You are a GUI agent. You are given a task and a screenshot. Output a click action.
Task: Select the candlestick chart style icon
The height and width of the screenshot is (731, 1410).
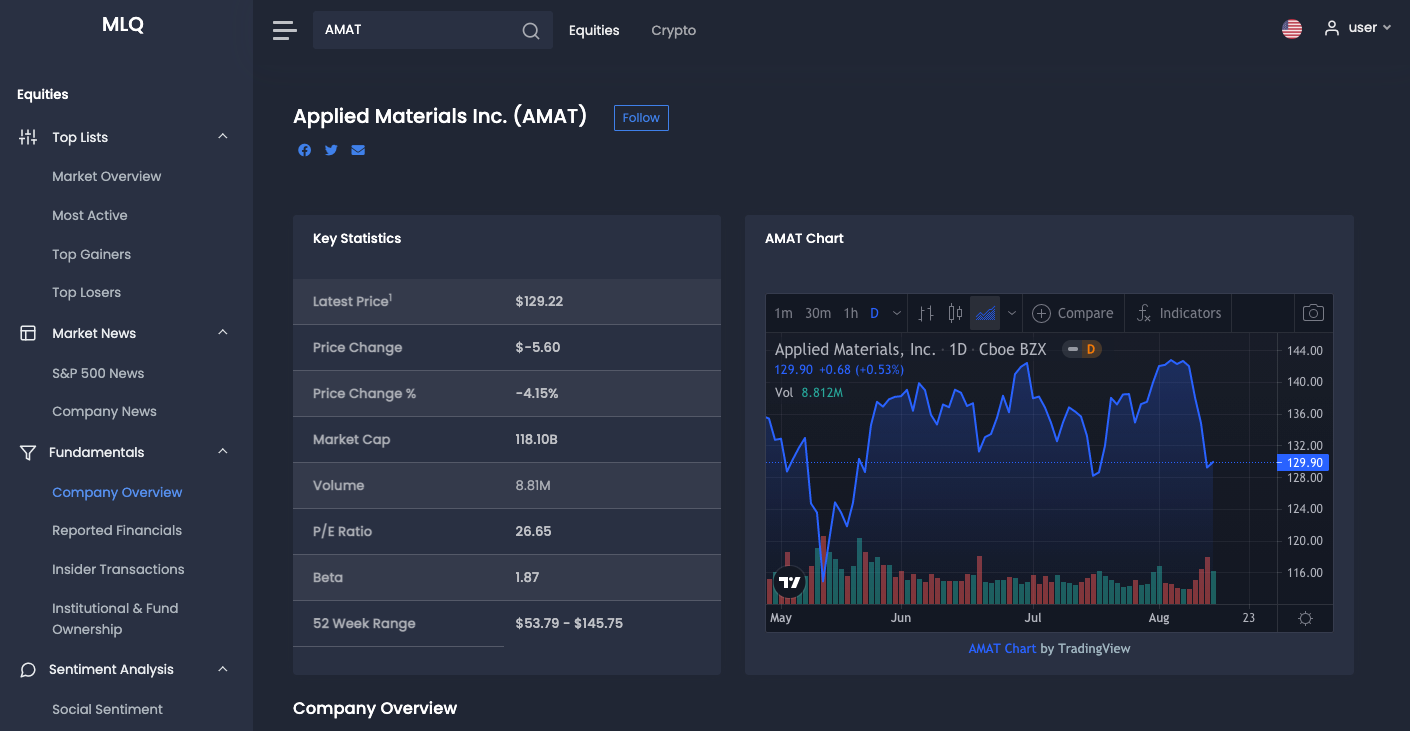pos(955,313)
